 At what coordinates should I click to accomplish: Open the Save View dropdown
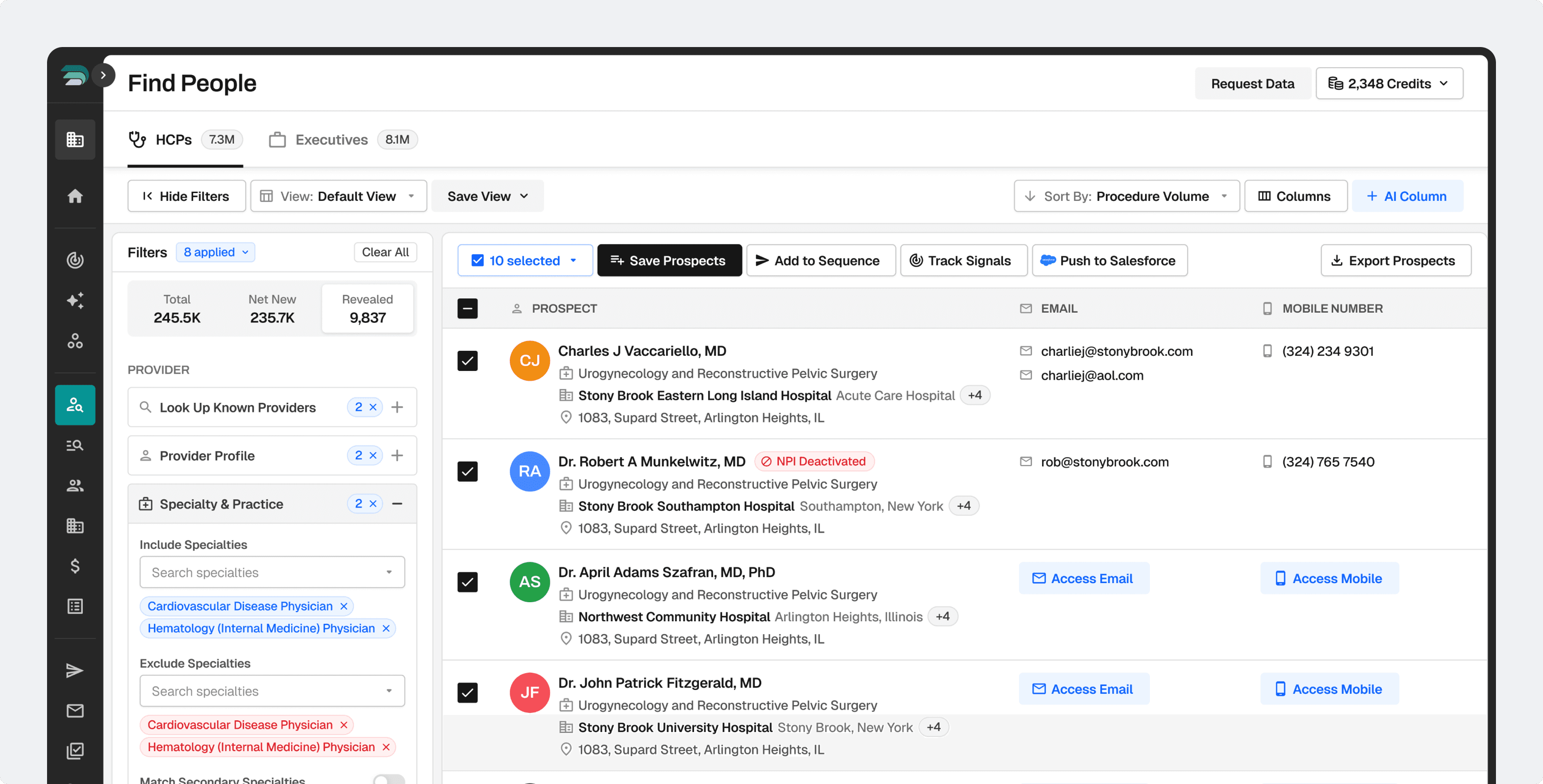click(488, 196)
